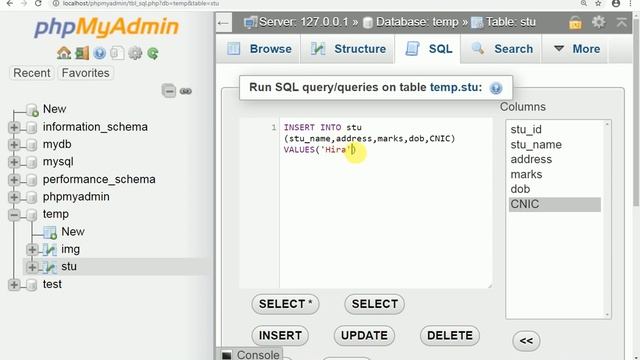The width and height of the screenshot is (640, 360).
Task: Click the log out door icon
Action: tap(82, 53)
